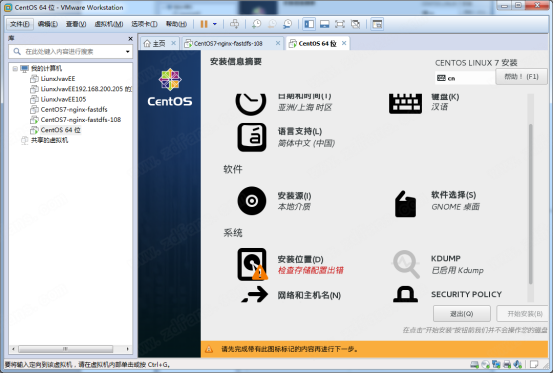Close the CentOS 64 位 tab
The width and height of the screenshot is (553, 373).
[344, 43]
